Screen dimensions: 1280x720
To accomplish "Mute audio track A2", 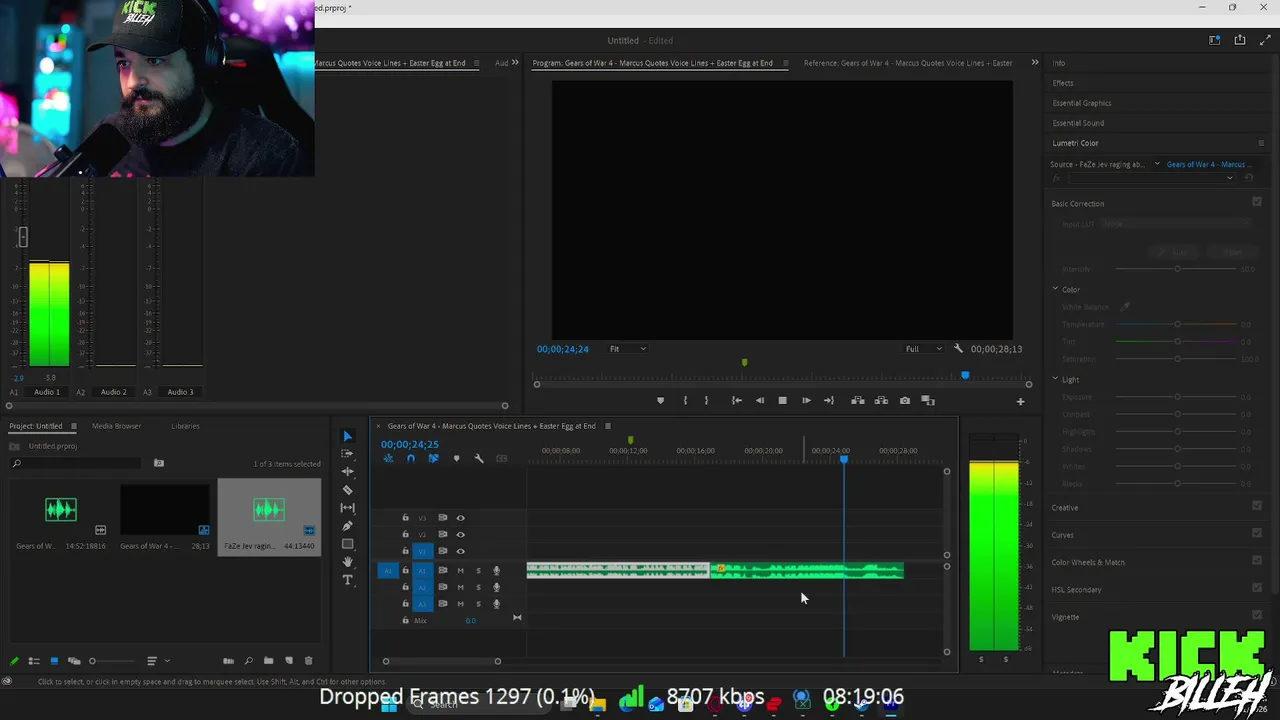I will (460, 587).
